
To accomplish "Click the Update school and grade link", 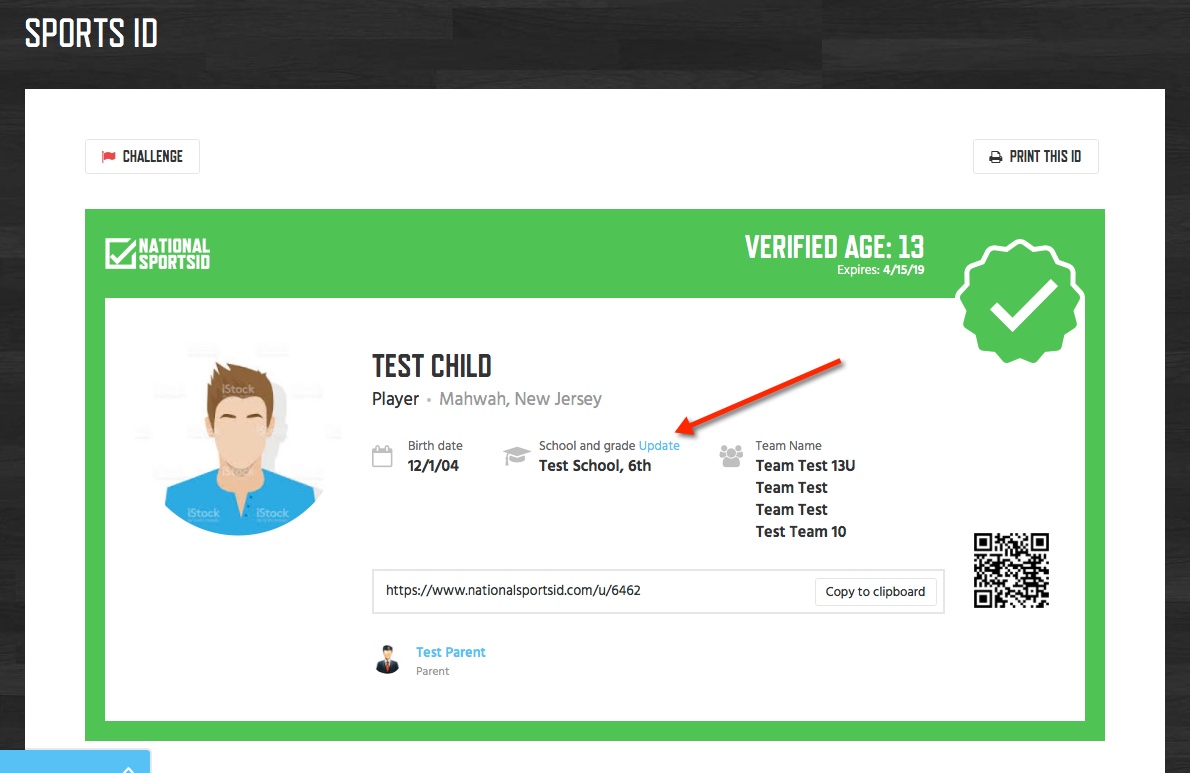I will click(659, 445).
